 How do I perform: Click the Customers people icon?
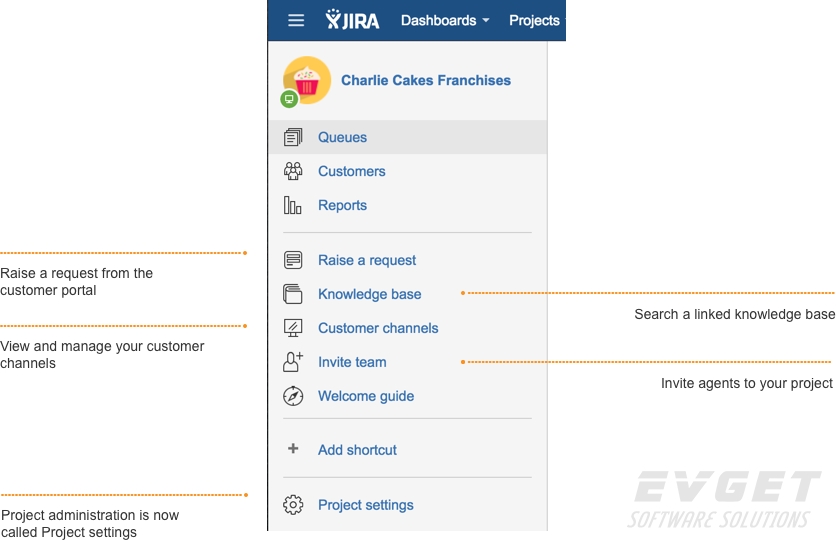[293, 171]
